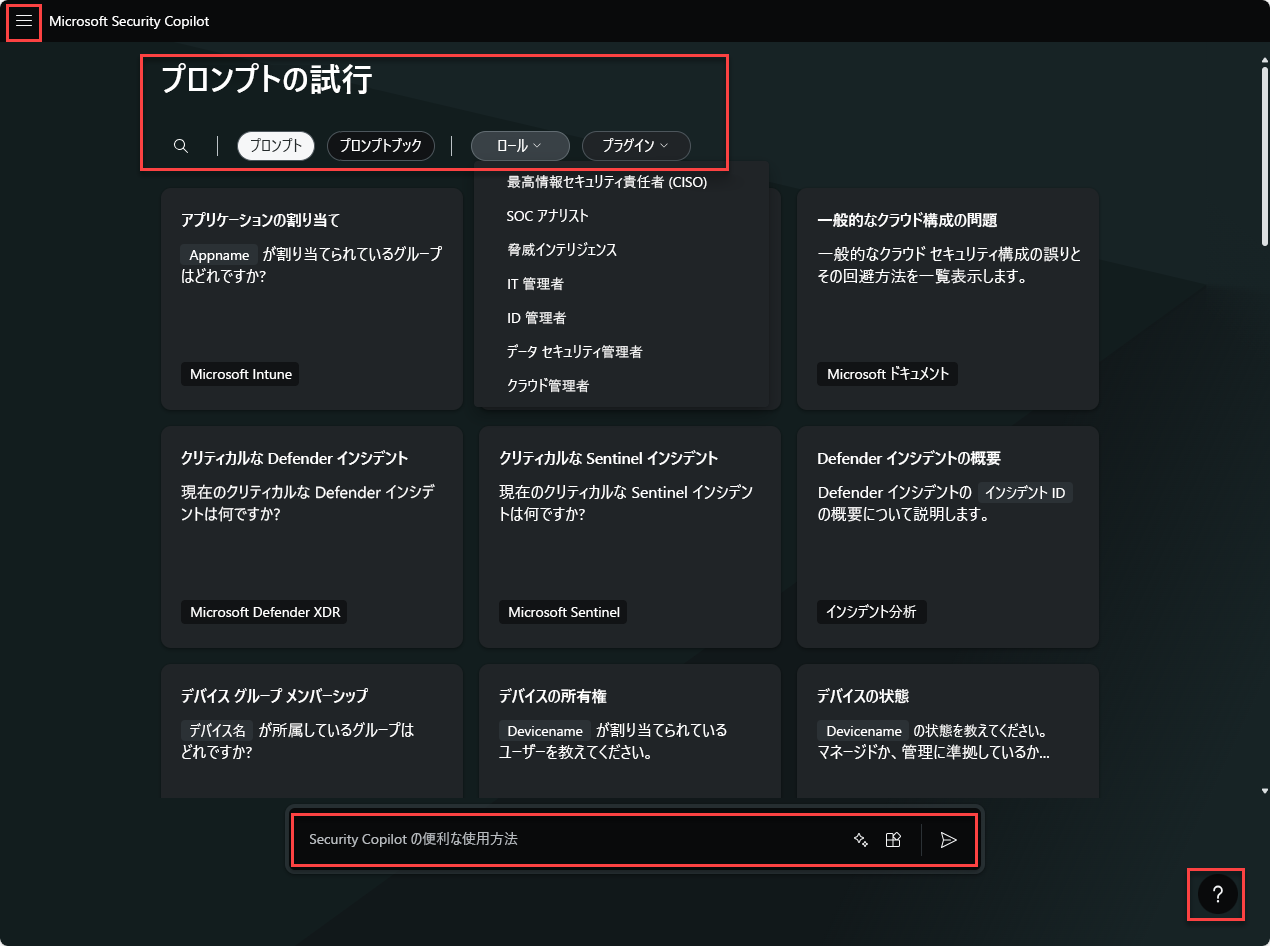The image size is (1270, 946).
Task: Open the prompts sparkle icon in prompt bar
Action: (x=860, y=840)
